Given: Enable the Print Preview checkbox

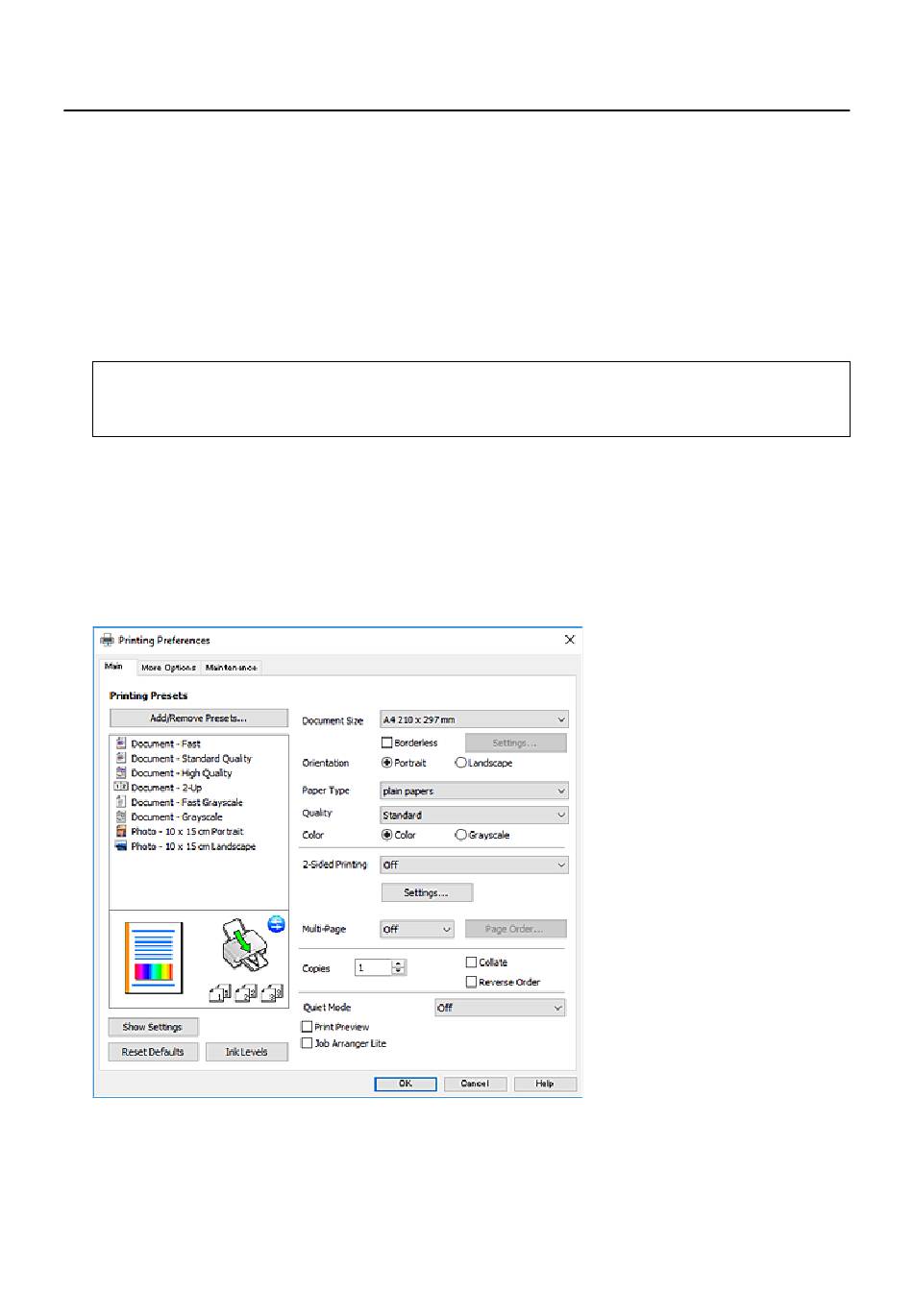Looking at the screenshot, I should click(x=307, y=1027).
